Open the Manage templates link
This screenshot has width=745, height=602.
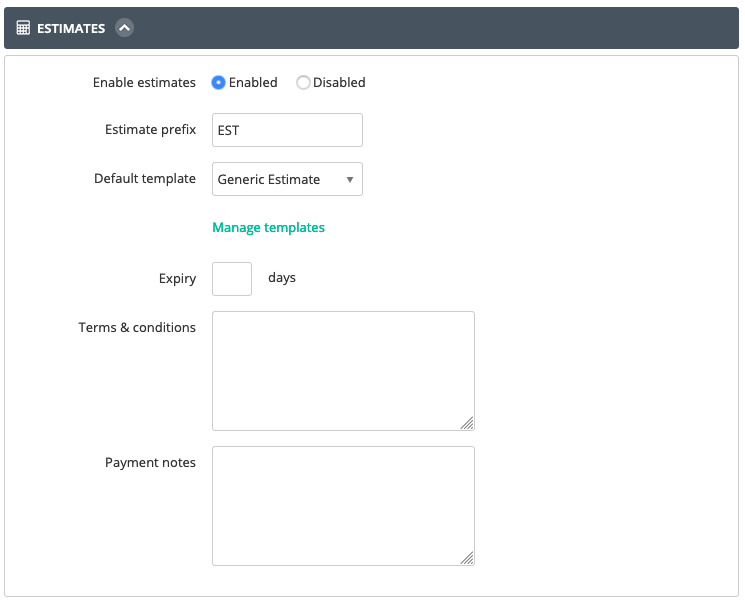point(268,228)
